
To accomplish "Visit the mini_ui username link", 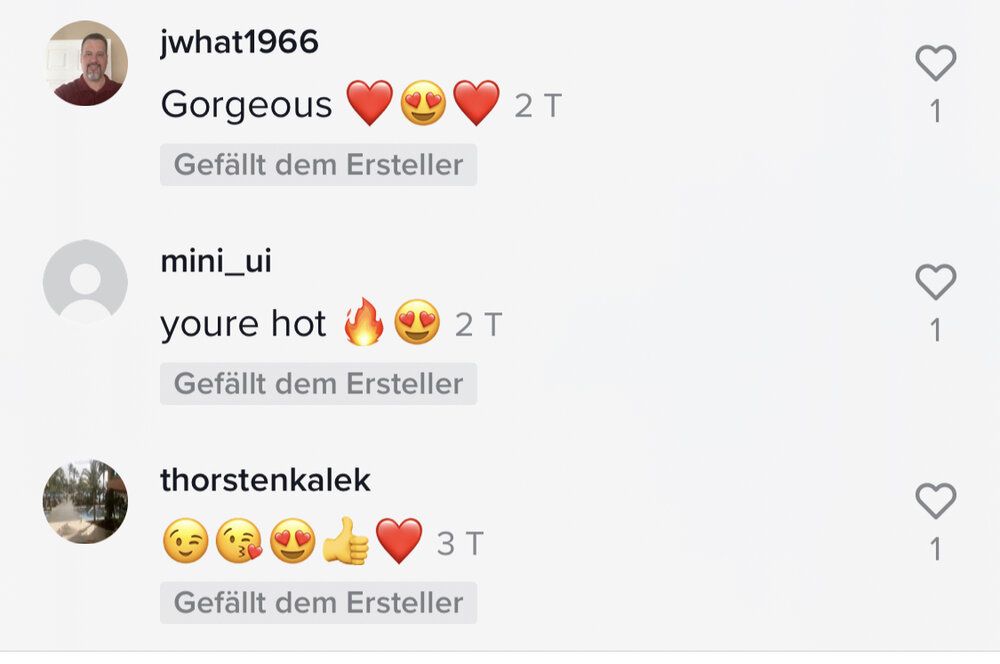I will [x=216, y=262].
